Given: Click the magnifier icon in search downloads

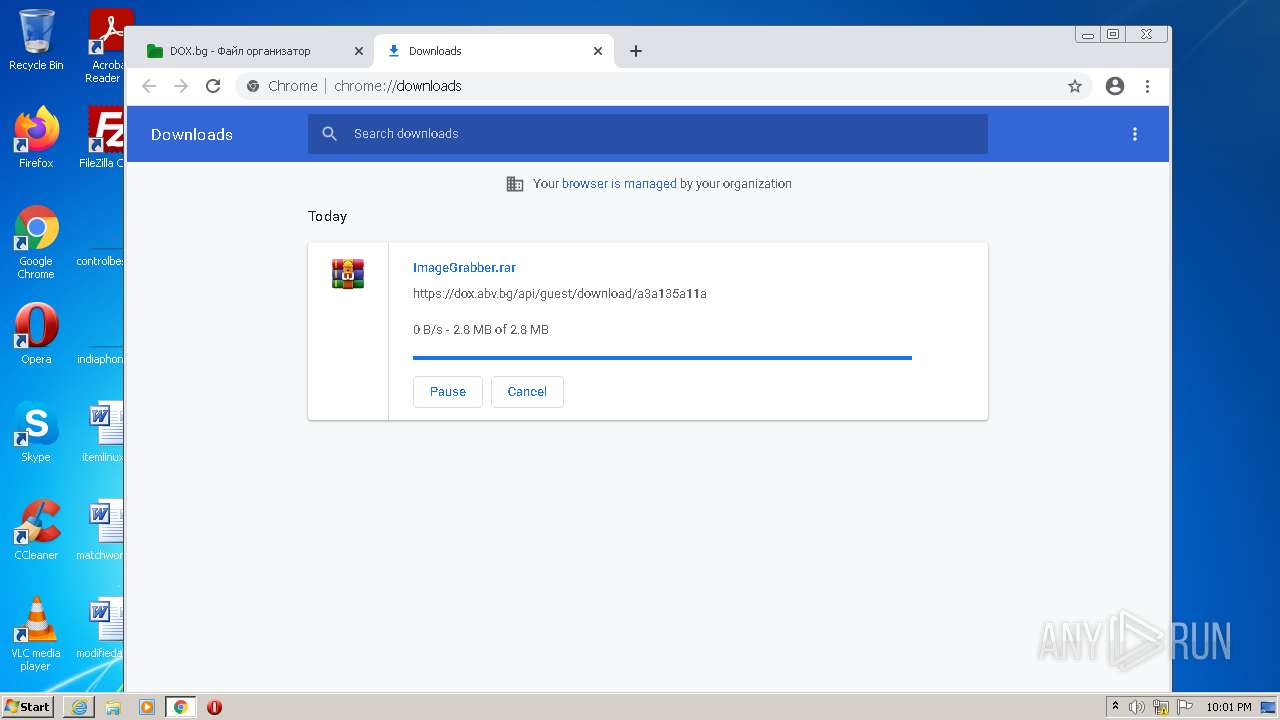Looking at the screenshot, I should [329, 134].
